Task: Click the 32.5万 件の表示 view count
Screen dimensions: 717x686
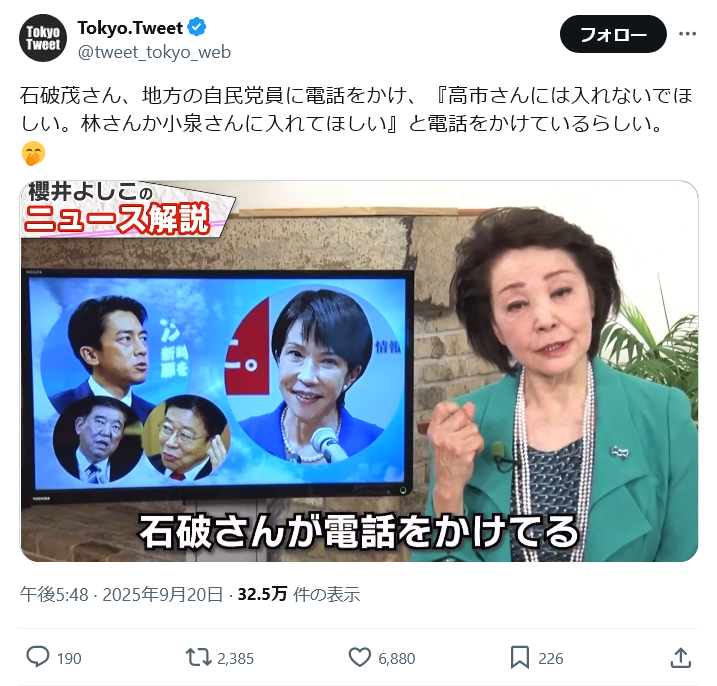Action: pyautogui.click(x=299, y=594)
